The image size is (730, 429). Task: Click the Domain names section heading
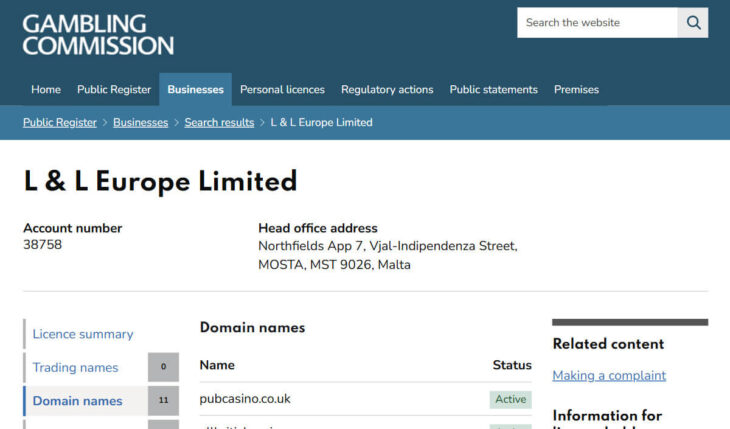click(252, 327)
